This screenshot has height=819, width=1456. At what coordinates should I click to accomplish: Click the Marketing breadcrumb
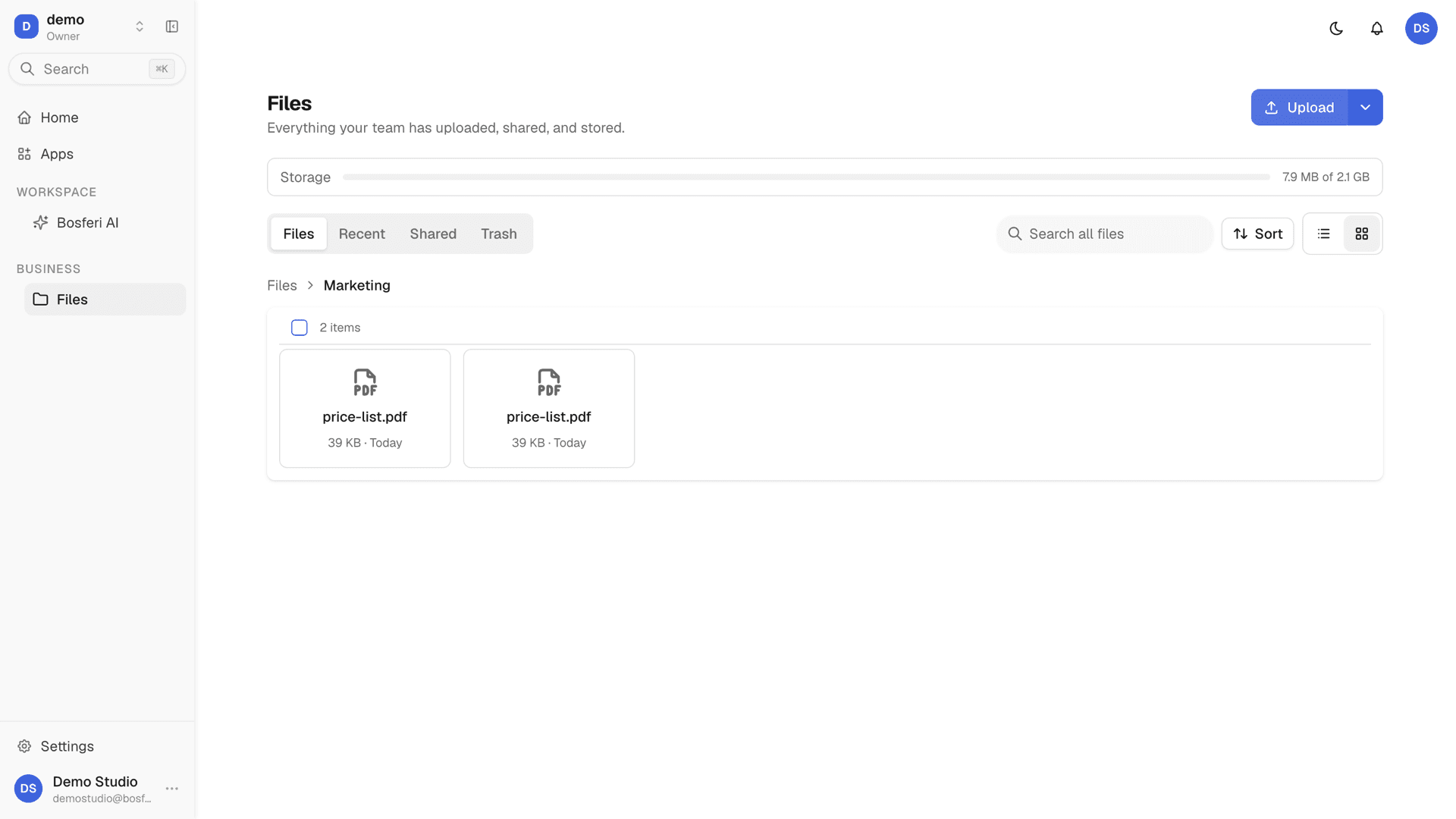[x=357, y=286]
